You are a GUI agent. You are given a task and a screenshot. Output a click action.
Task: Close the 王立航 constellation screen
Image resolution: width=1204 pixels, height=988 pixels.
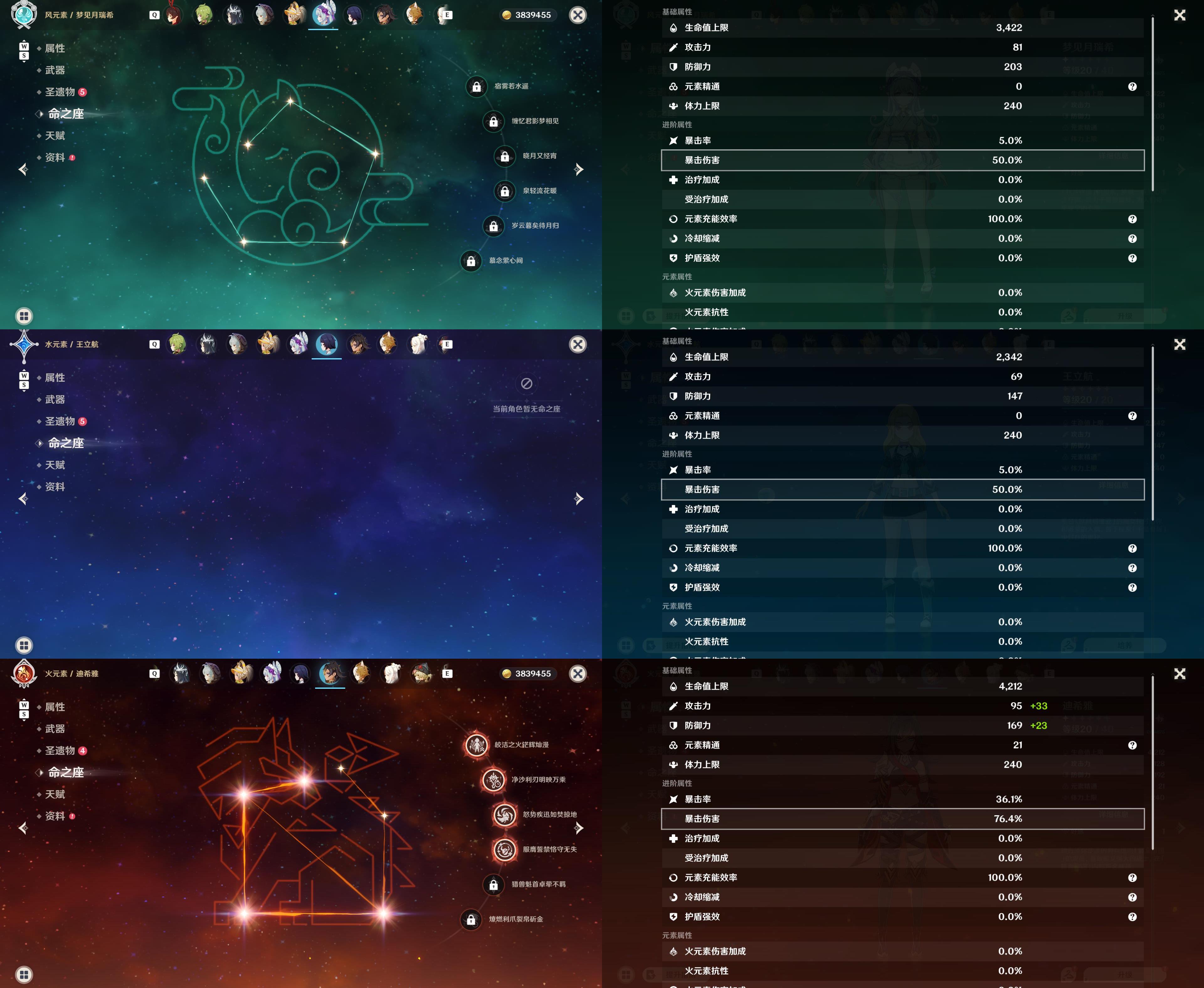(x=578, y=344)
